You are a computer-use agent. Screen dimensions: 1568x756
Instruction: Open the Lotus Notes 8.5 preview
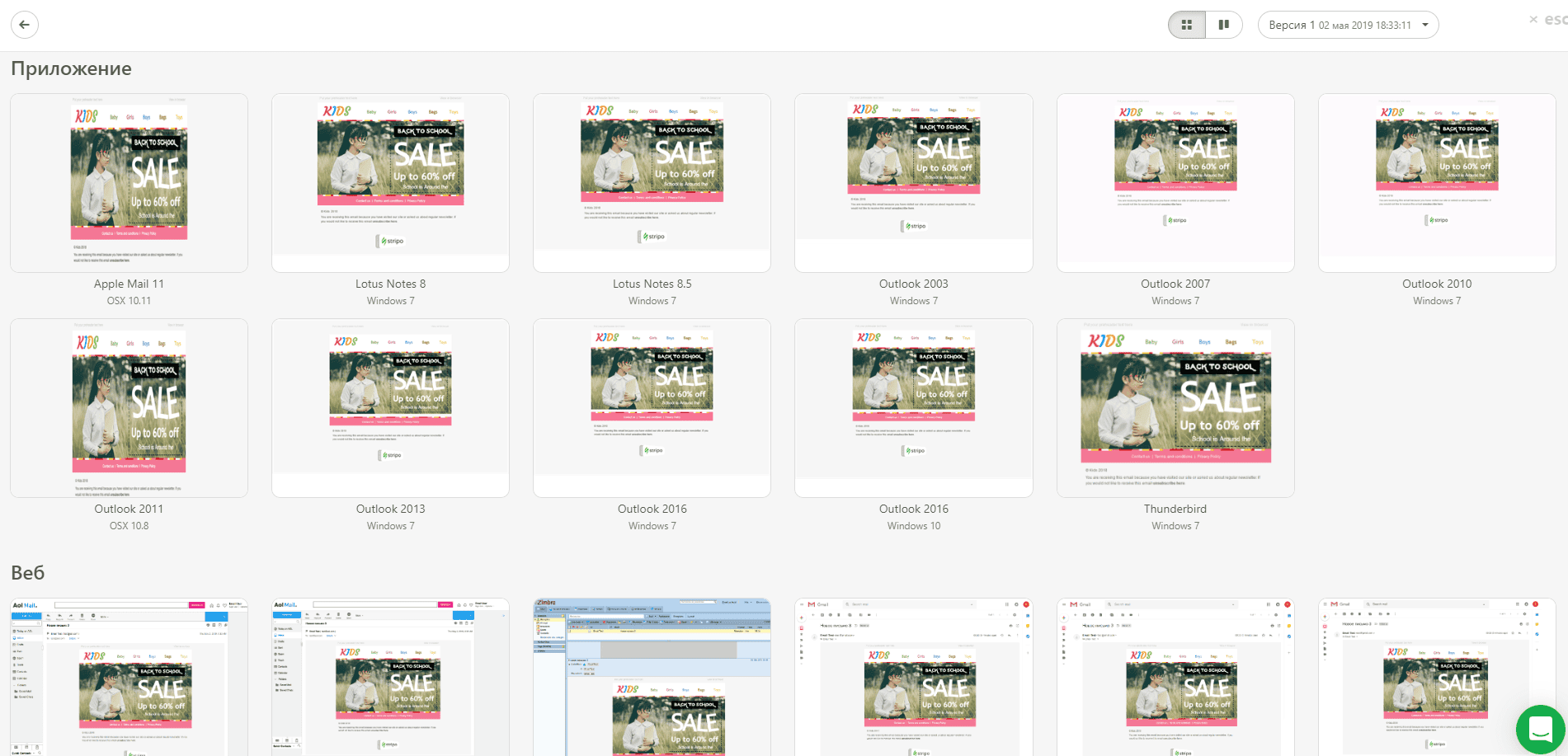[652, 181]
